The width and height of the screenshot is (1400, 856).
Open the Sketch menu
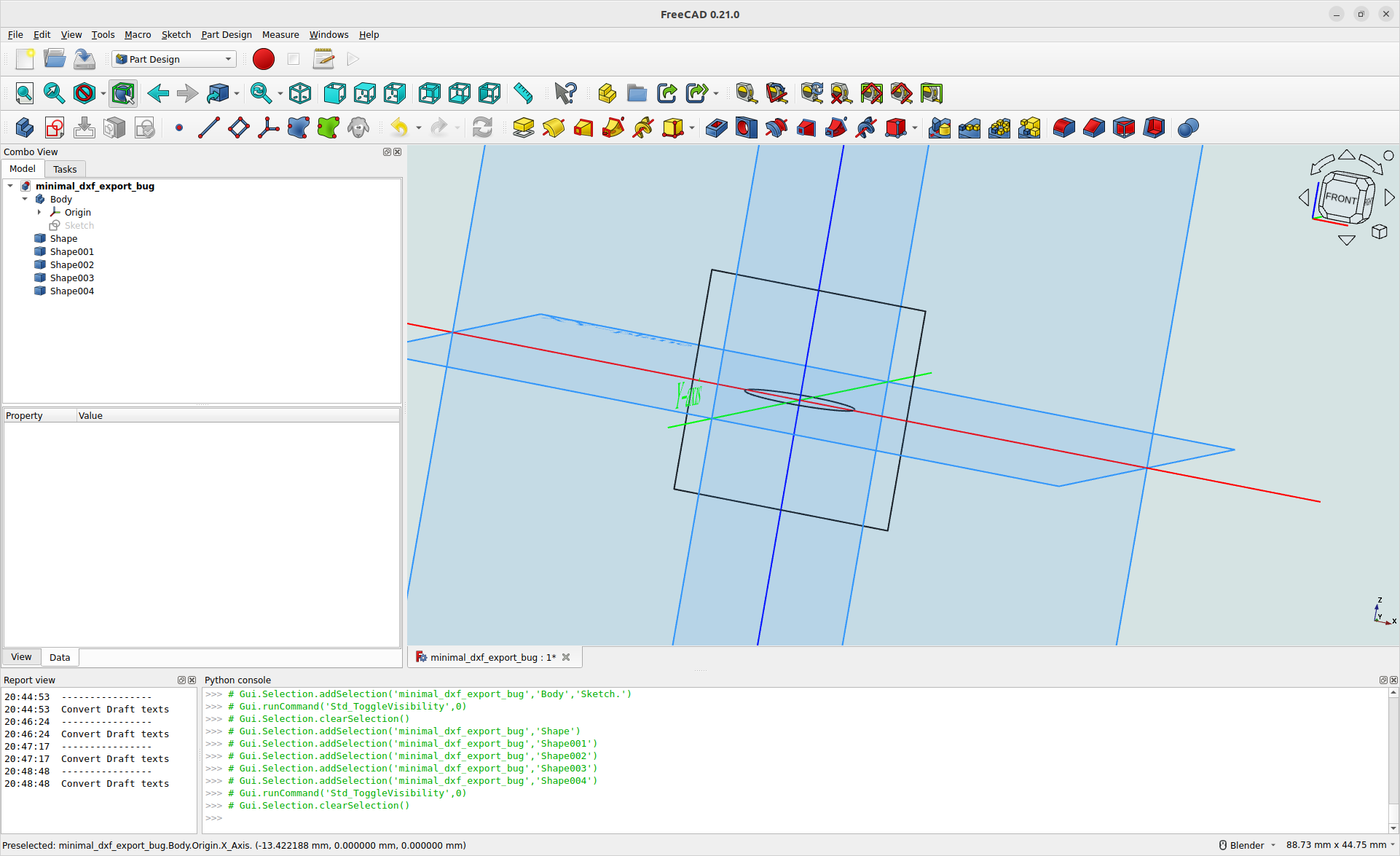[176, 34]
